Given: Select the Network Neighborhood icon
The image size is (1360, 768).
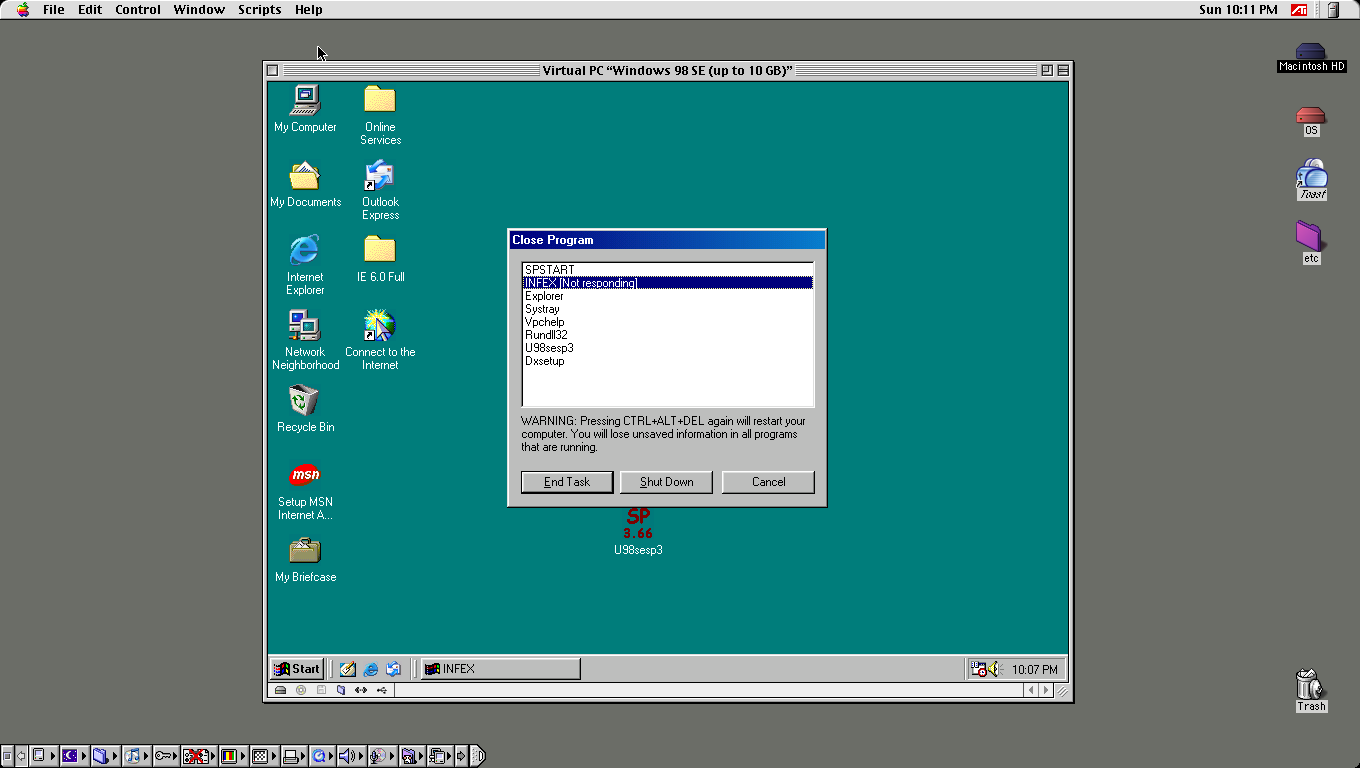Looking at the screenshot, I should 305,339.
